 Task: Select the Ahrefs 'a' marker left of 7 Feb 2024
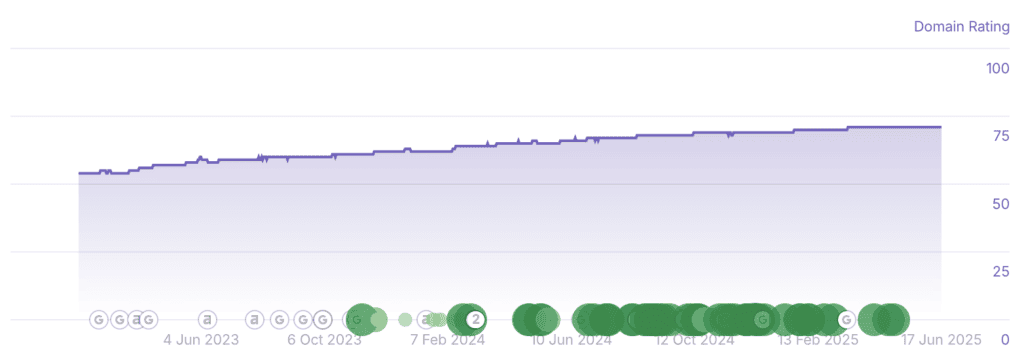[x=426, y=320]
